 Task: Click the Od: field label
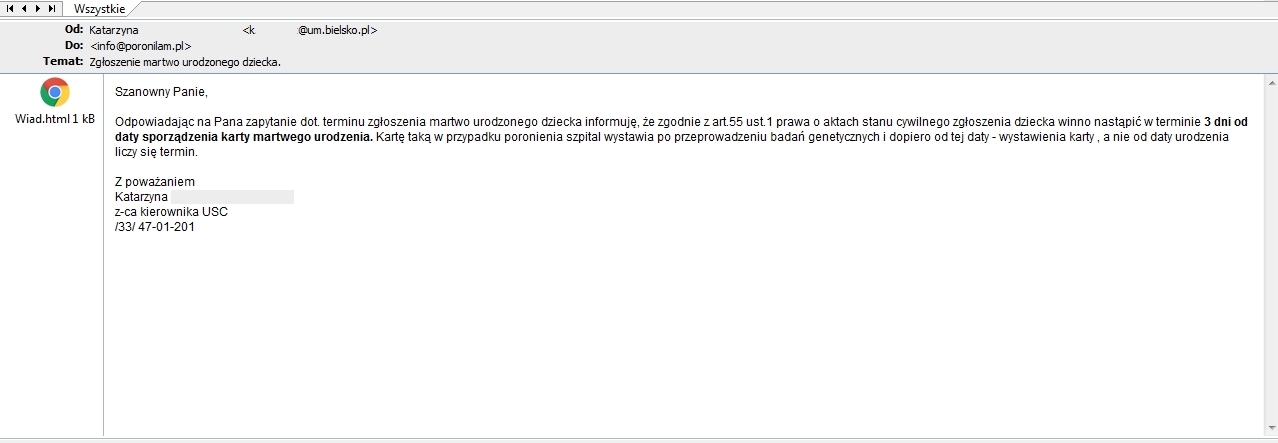click(74, 30)
